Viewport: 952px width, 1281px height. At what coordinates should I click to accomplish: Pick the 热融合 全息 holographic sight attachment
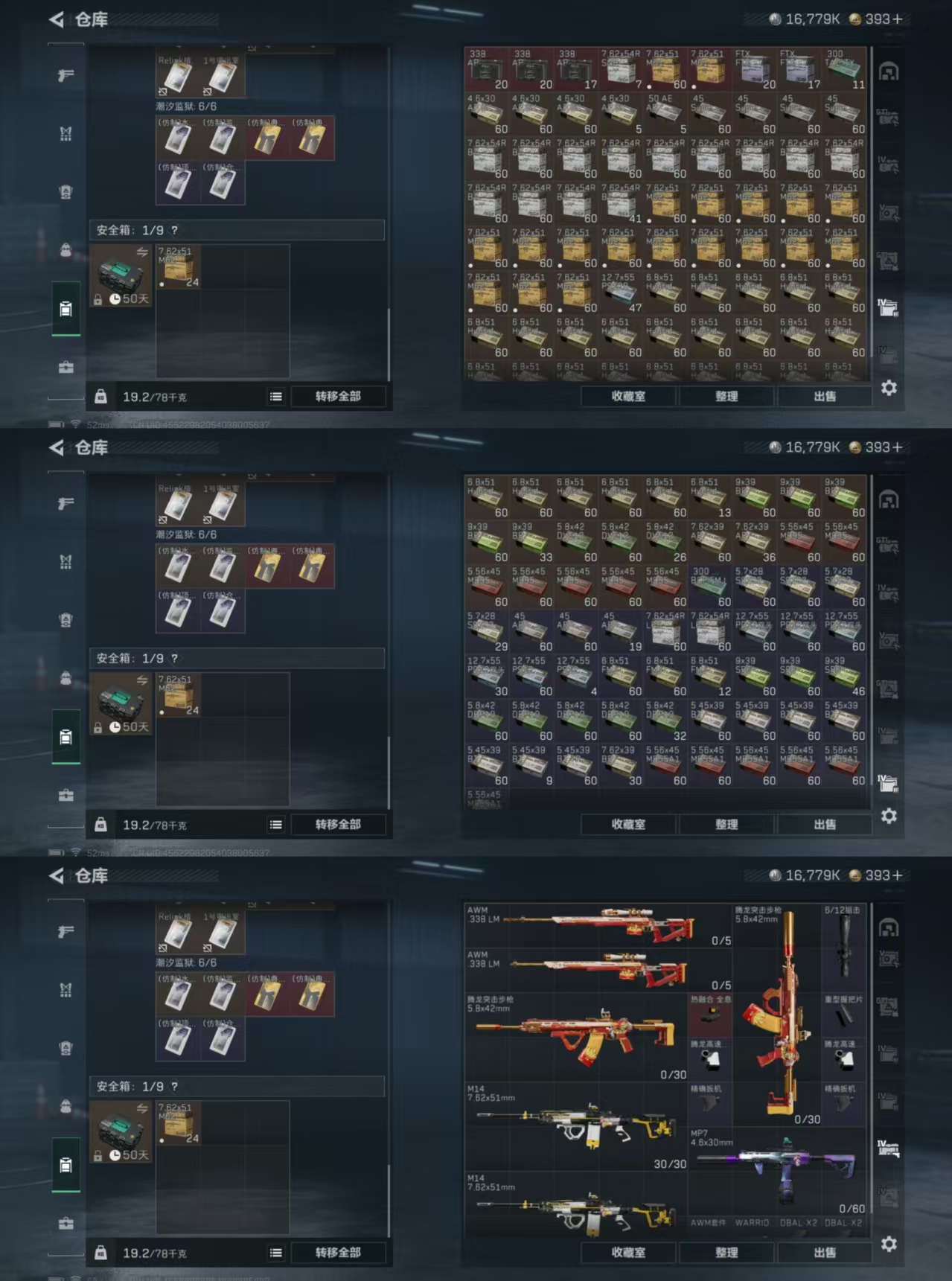(x=710, y=1015)
